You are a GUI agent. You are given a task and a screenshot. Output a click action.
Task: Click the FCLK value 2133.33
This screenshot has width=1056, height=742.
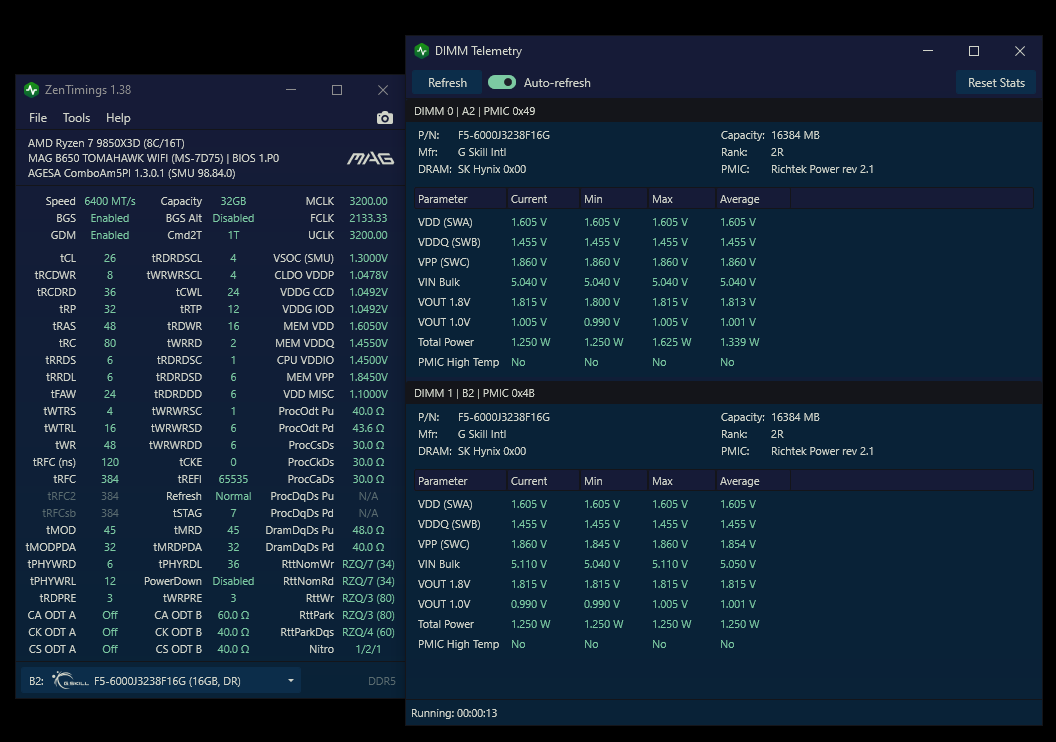click(x=368, y=218)
